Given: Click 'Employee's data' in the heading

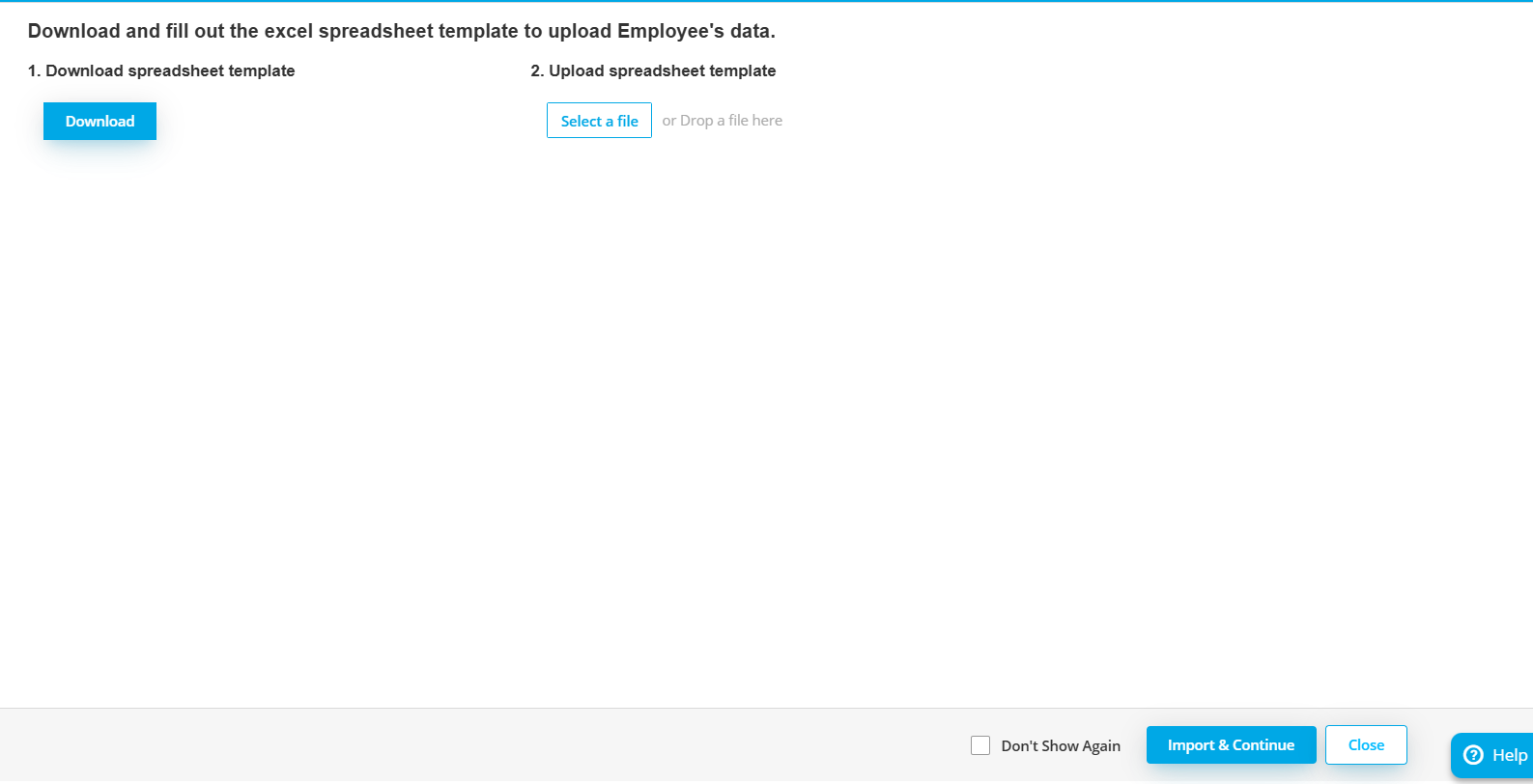Looking at the screenshot, I should coord(696,31).
